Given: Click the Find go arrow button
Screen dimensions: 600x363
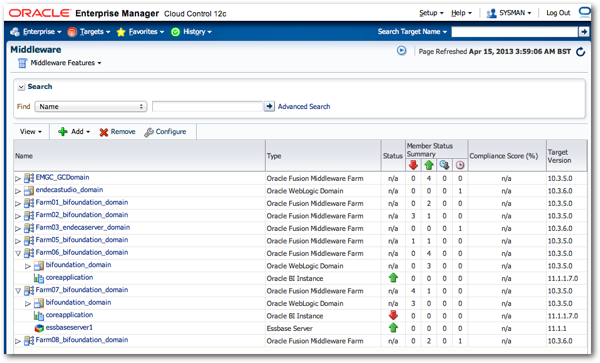Looking at the screenshot, I should [269, 106].
